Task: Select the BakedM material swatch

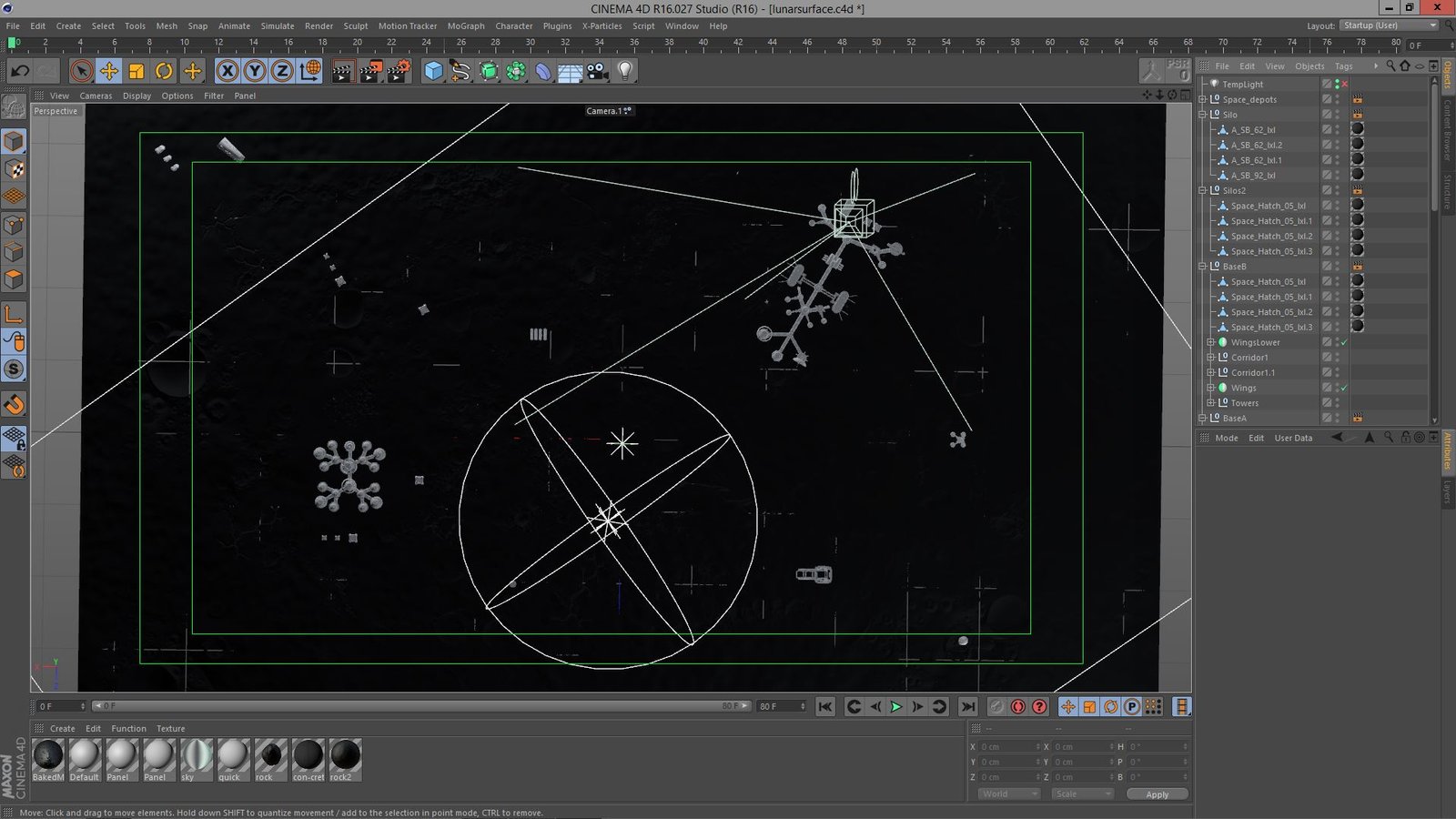Action: pyautogui.click(x=48, y=756)
